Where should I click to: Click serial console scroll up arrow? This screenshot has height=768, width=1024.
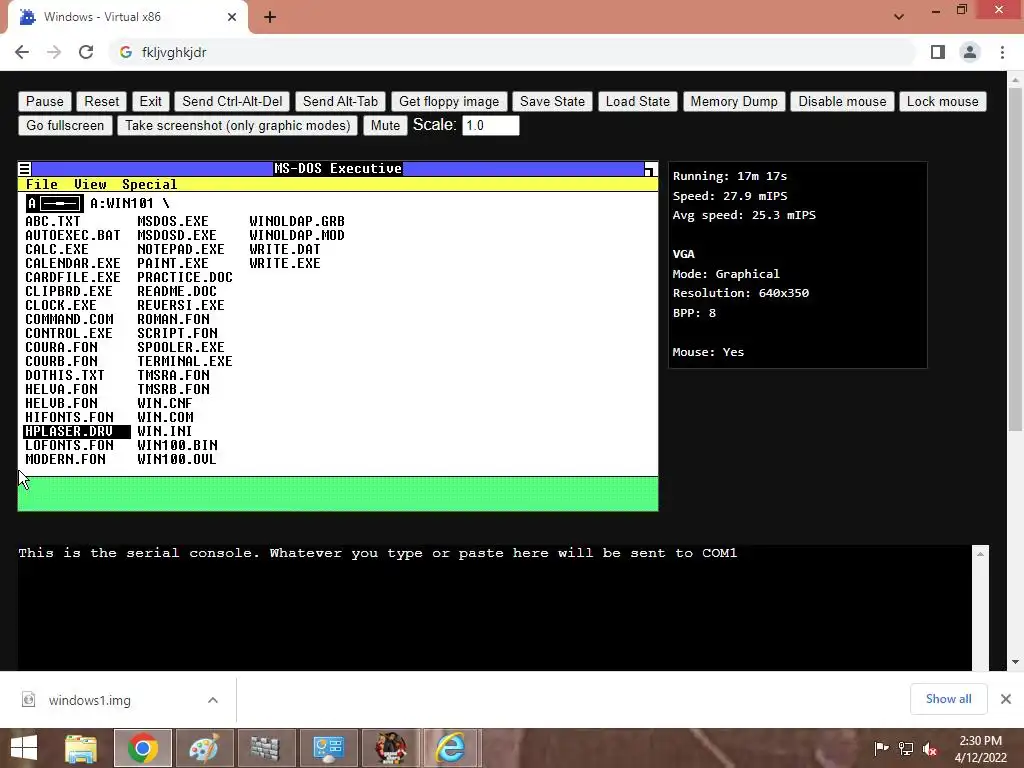click(x=980, y=554)
